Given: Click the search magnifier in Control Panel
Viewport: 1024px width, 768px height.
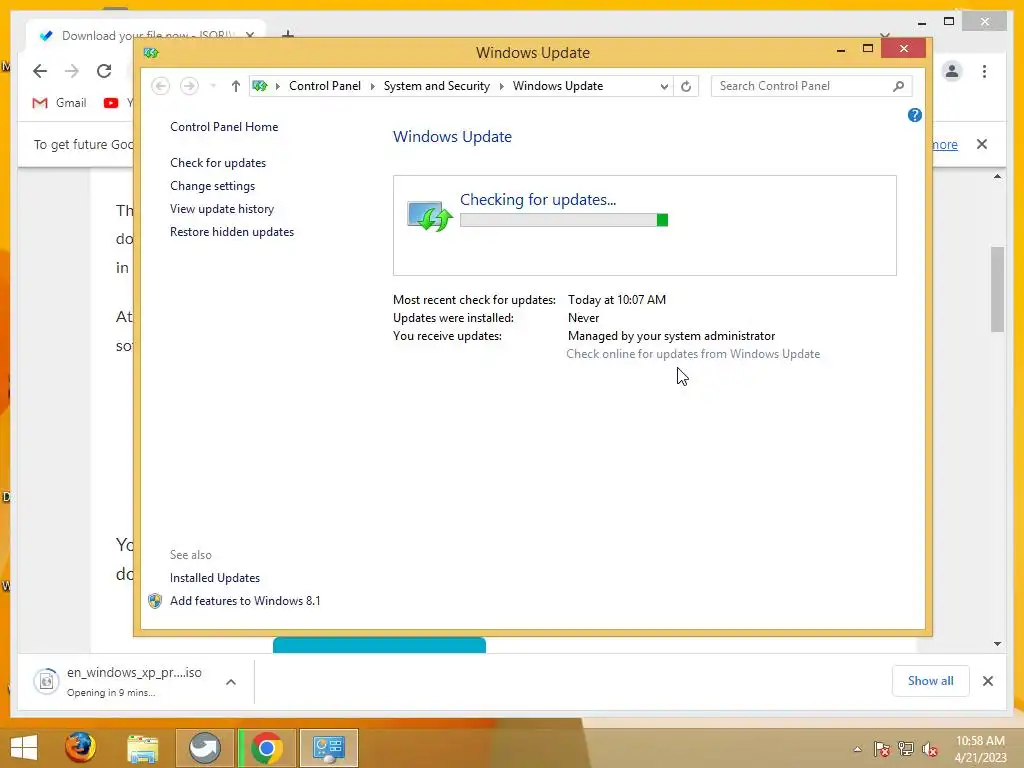Looking at the screenshot, I should (899, 86).
